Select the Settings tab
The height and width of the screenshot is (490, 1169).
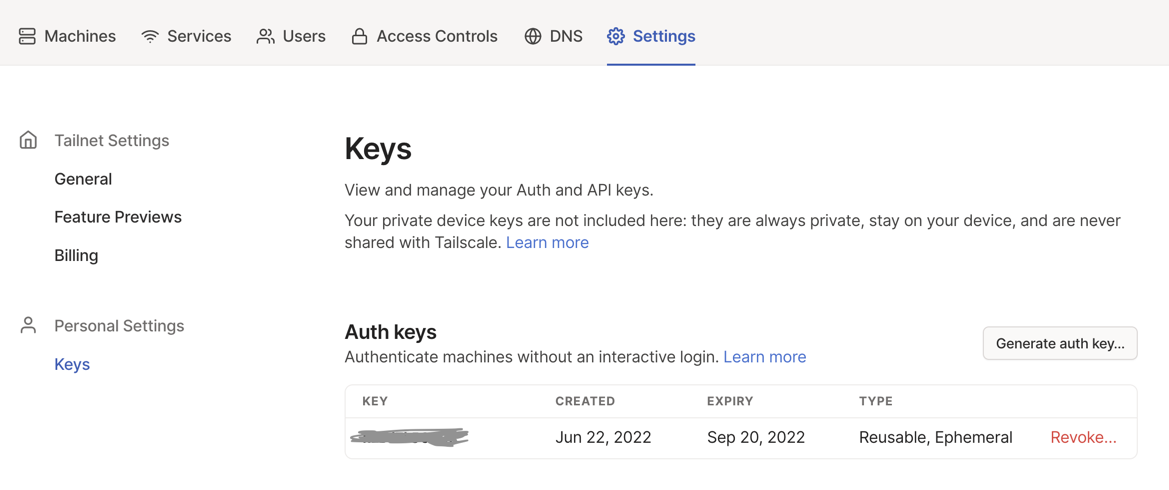click(x=651, y=36)
